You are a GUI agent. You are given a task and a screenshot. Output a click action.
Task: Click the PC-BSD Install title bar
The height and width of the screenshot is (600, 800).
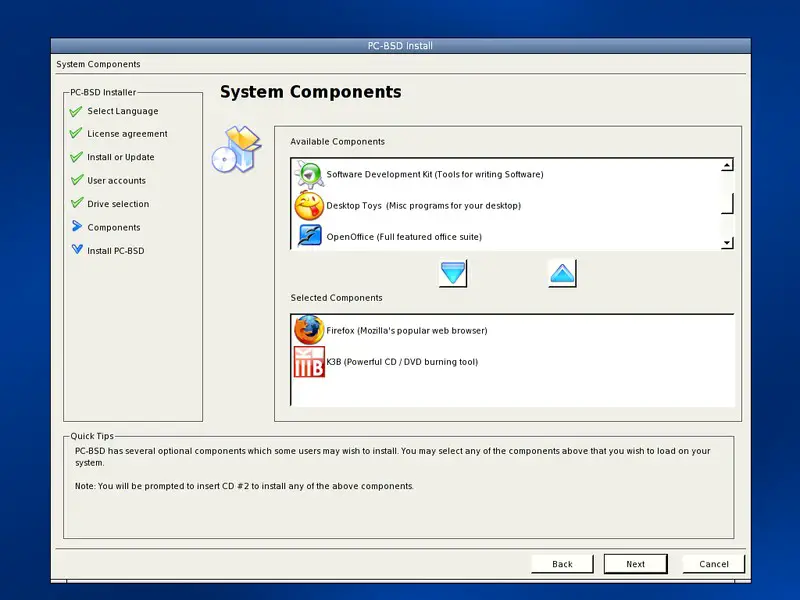tap(401, 45)
